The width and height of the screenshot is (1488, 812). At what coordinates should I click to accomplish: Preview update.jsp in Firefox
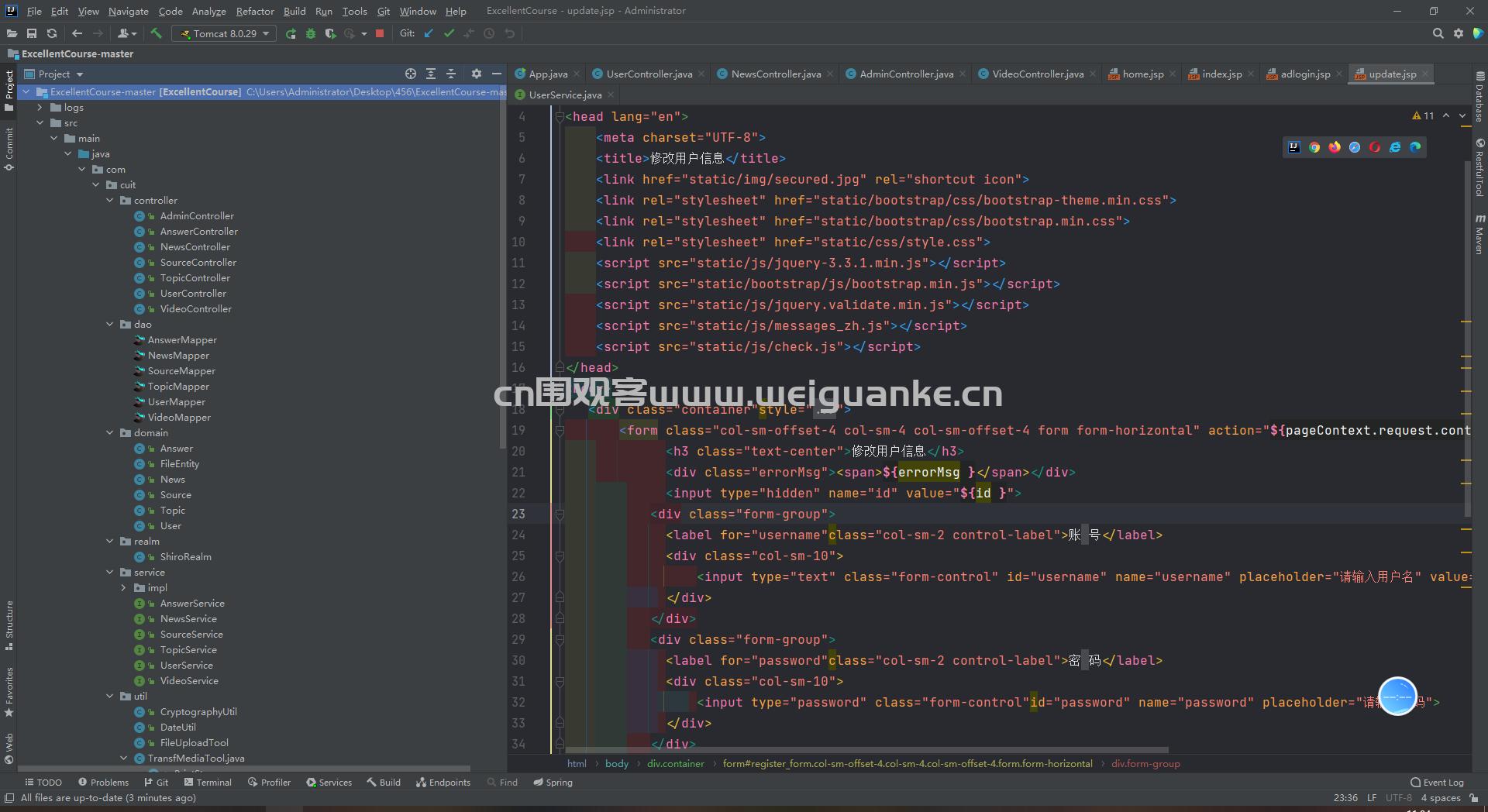point(1334,147)
